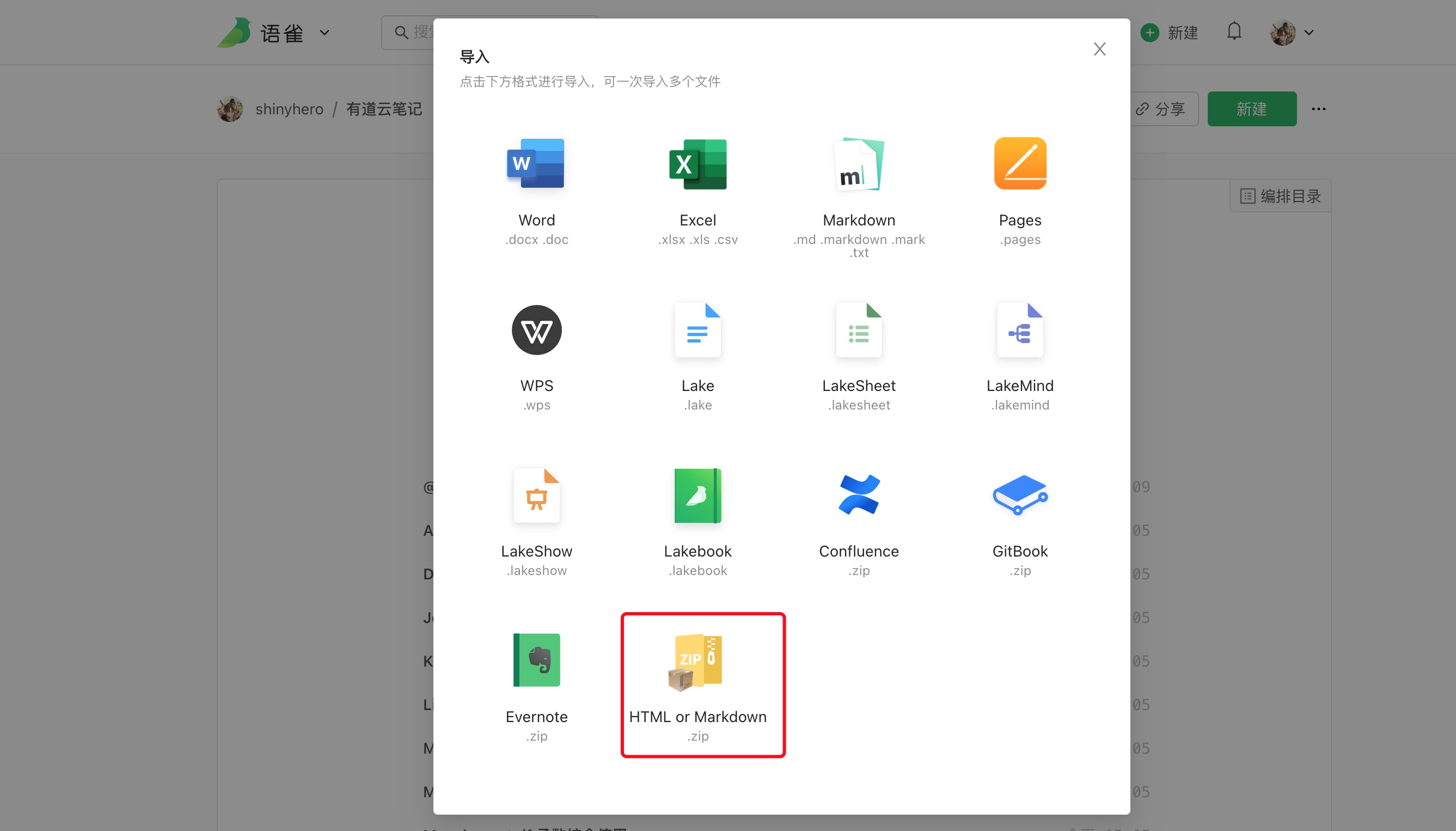Choose the WPS import icon
Image resolution: width=1456 pixels, height=831 pixels.
[x=536, y=330]
